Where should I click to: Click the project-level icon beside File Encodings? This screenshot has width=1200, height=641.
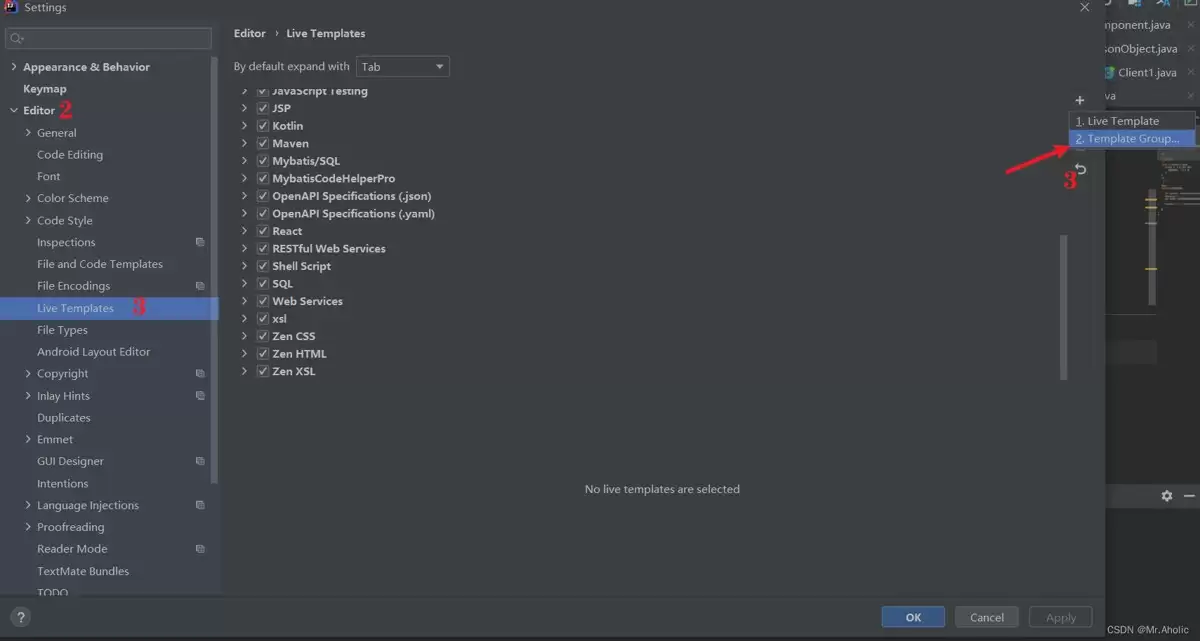coord(200,286)
